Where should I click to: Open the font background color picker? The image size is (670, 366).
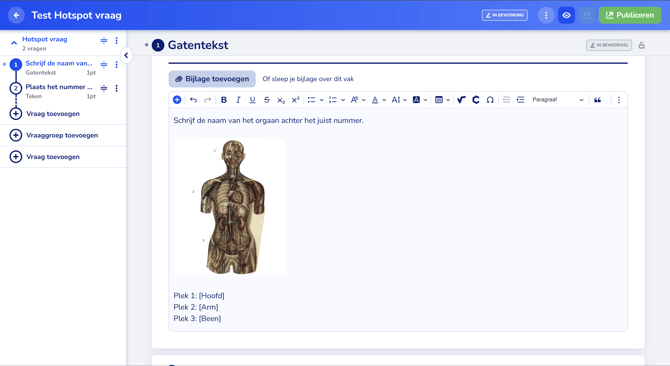coord(420,100)
